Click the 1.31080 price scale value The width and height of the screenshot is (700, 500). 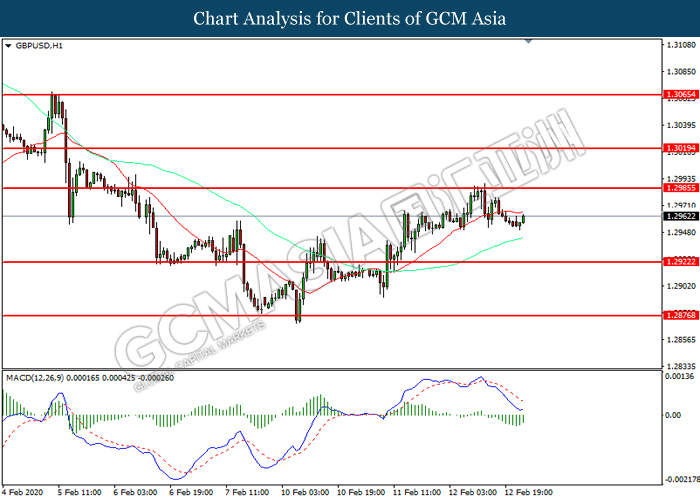(x=681, y=45)
